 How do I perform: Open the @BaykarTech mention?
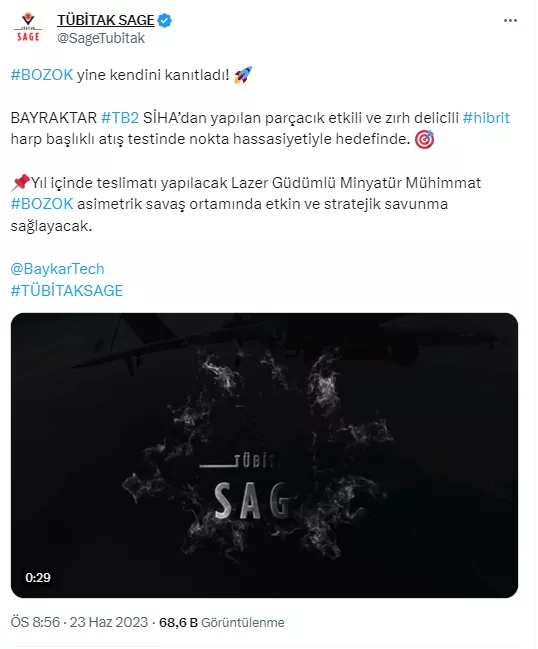coord(58,269)
